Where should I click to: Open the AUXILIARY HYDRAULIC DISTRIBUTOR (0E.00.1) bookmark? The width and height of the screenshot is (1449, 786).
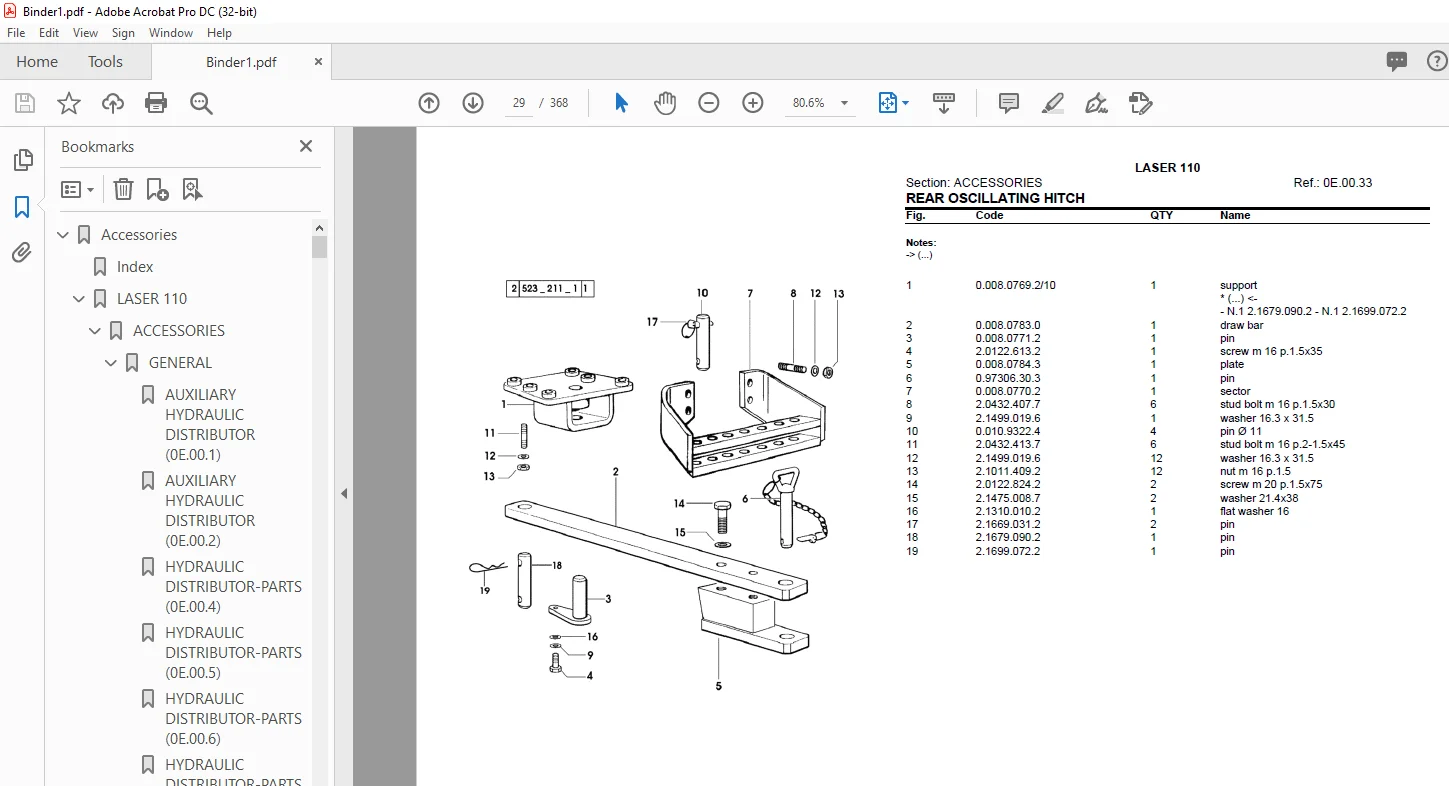(210, 425)
